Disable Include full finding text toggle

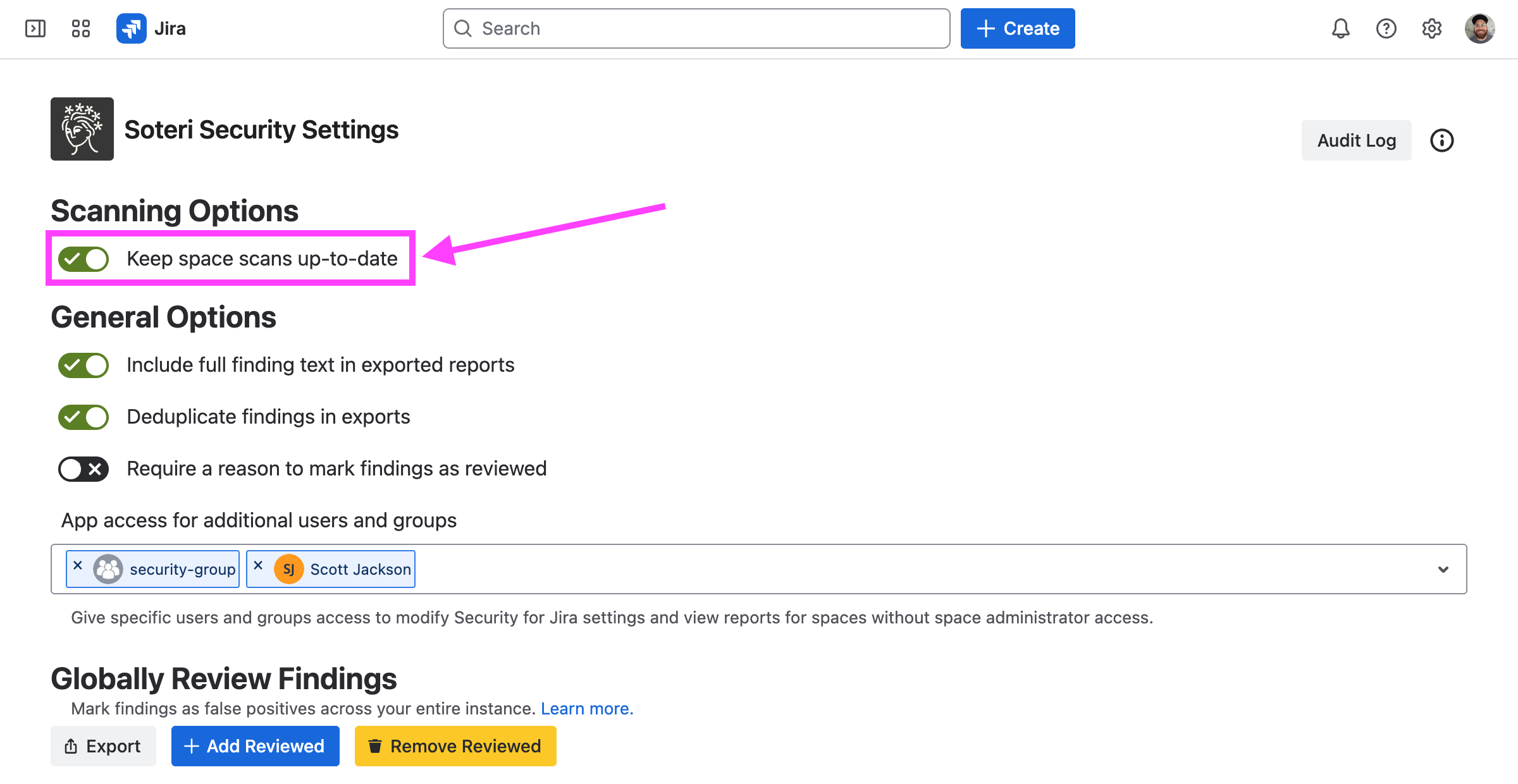tap(83, 365)
